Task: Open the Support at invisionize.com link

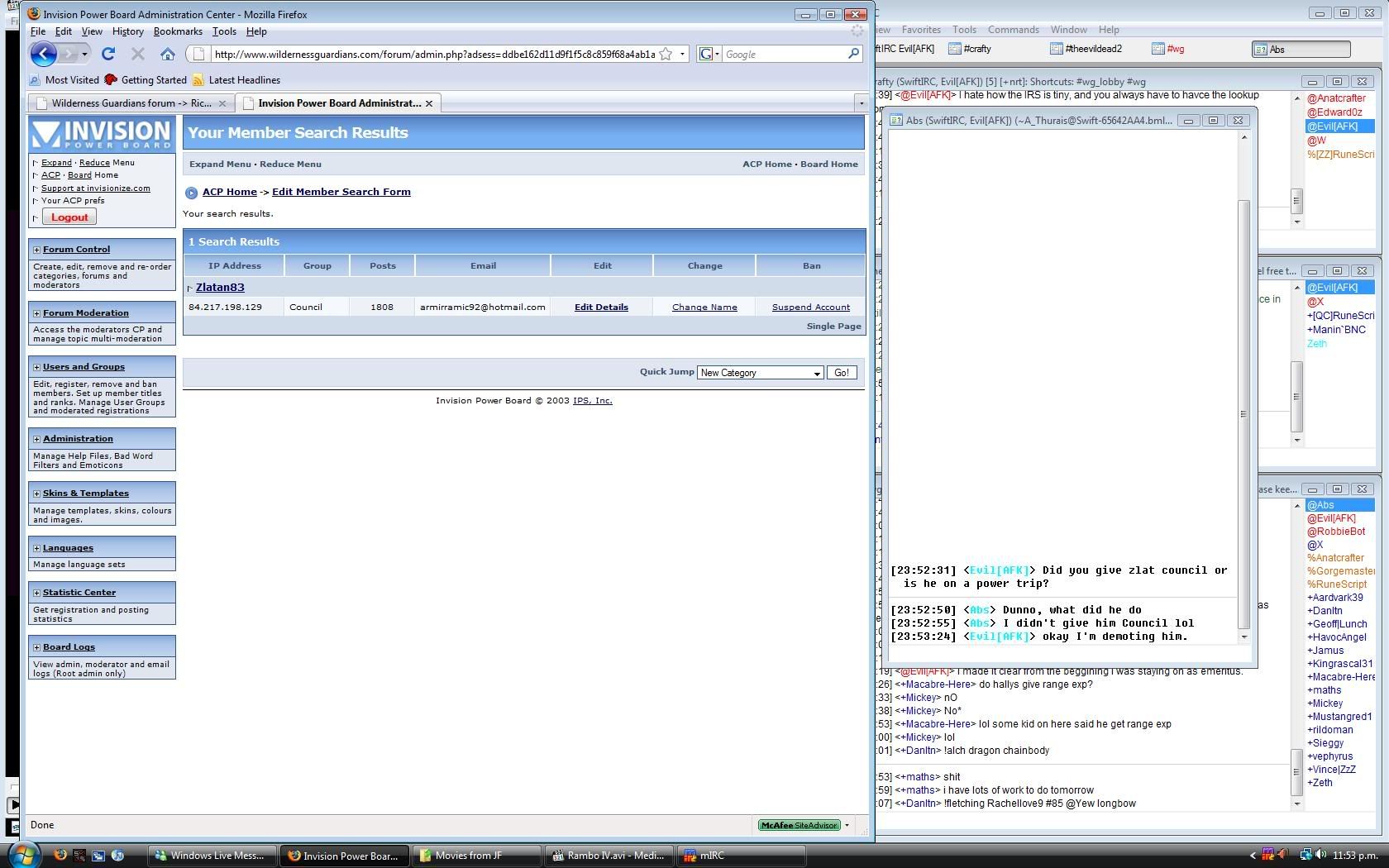Action: [x=96, y=188]
